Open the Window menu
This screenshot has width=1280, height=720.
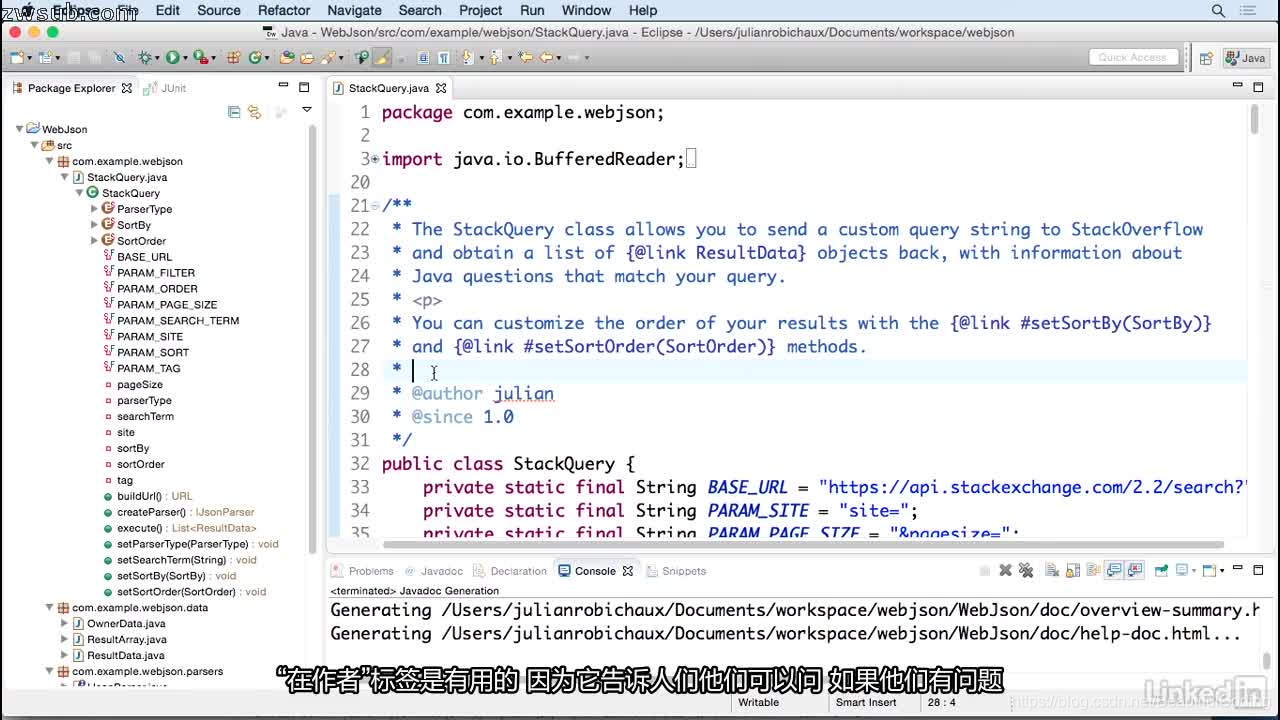[x=586, y=10]
